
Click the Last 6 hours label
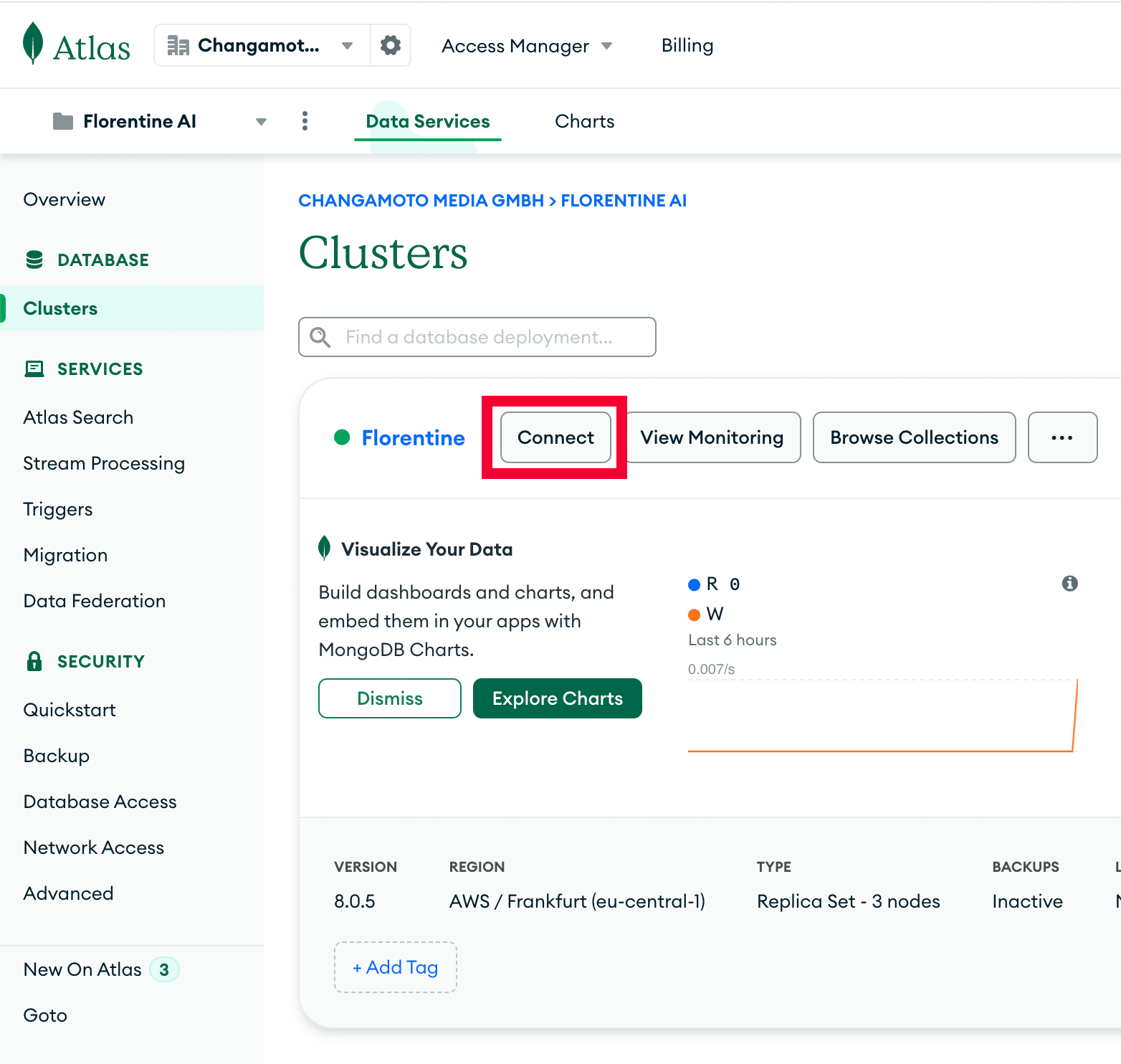point(733,640)
